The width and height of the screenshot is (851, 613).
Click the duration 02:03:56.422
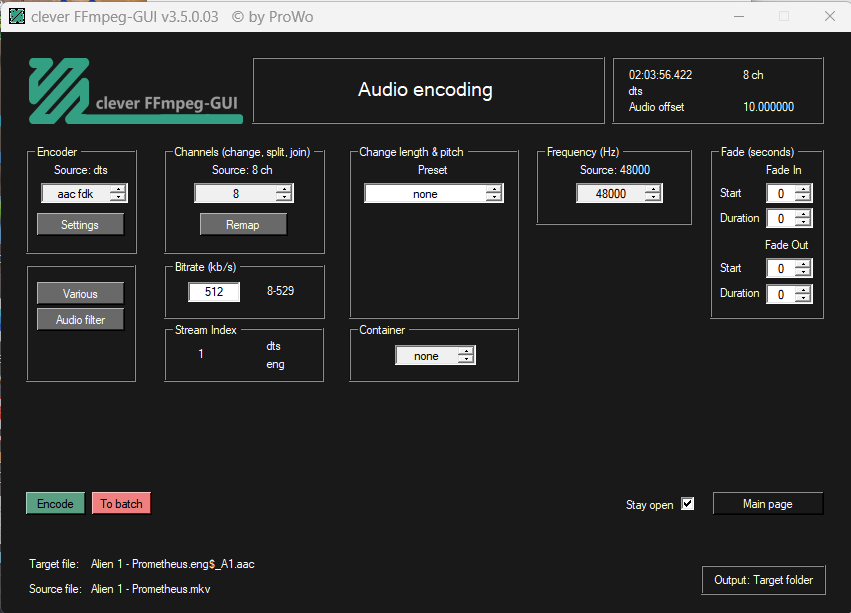(661, 75)
